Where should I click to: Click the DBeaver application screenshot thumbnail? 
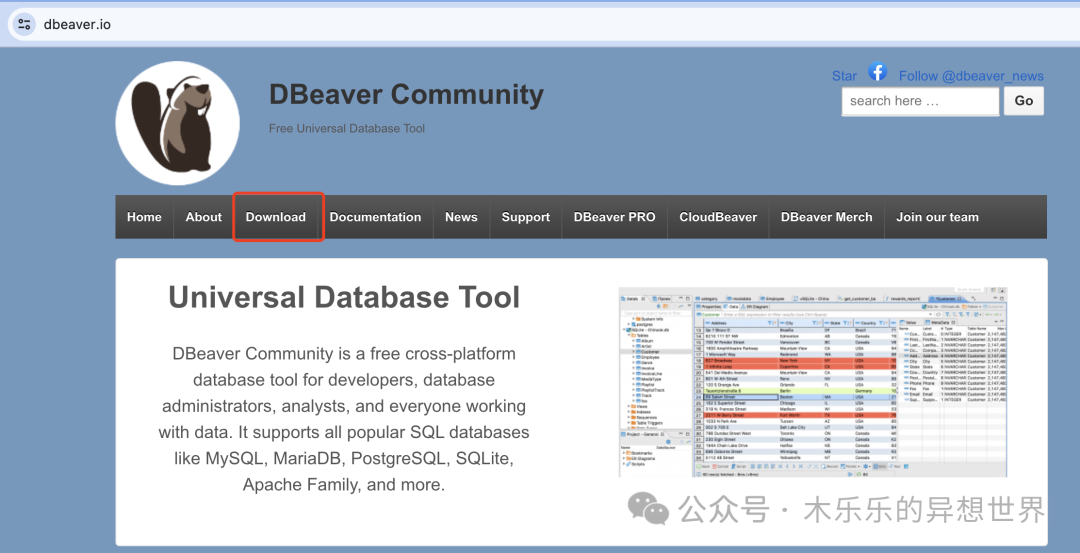point(813,382)
